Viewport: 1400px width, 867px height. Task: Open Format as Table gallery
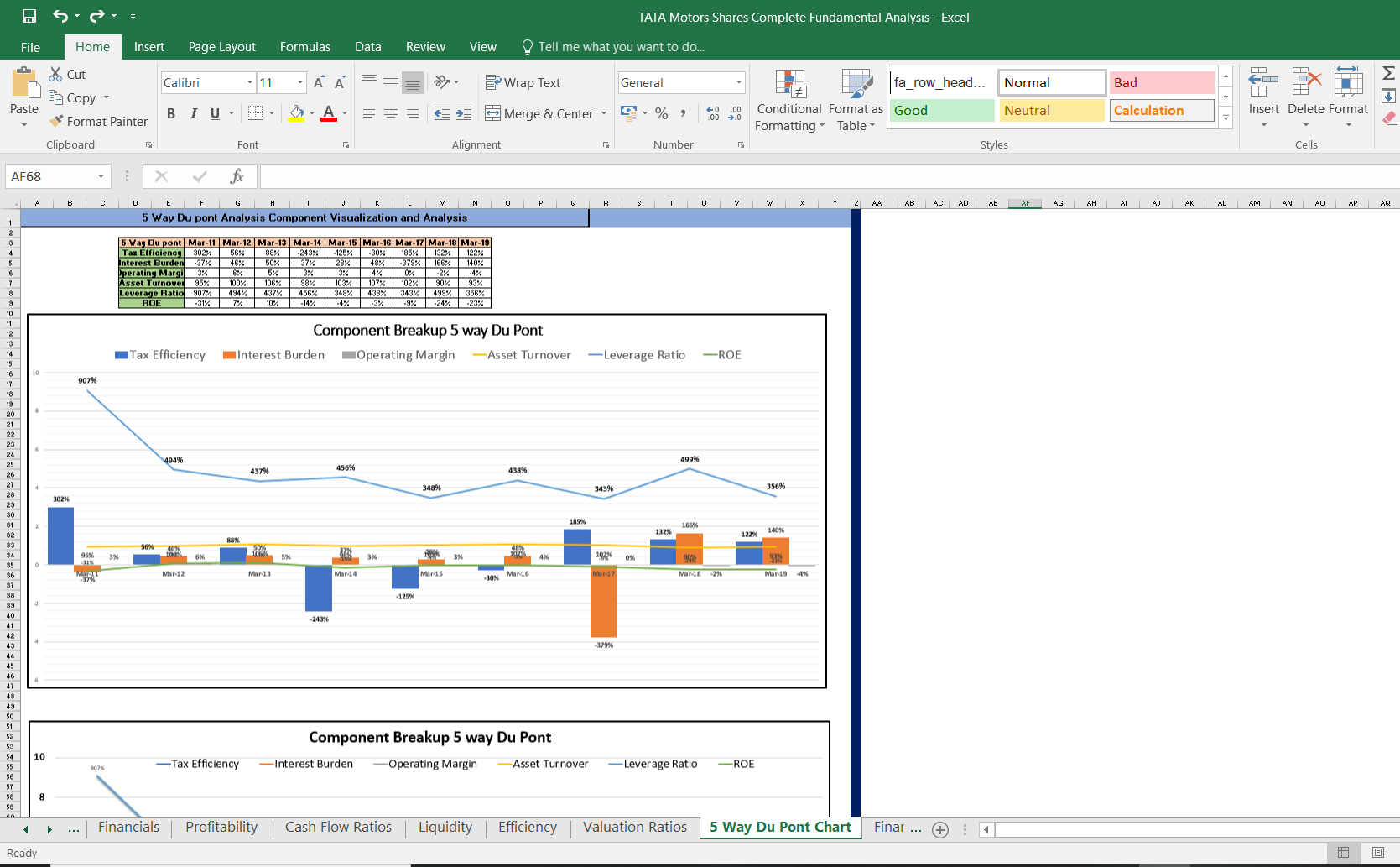tap(856, 101)
